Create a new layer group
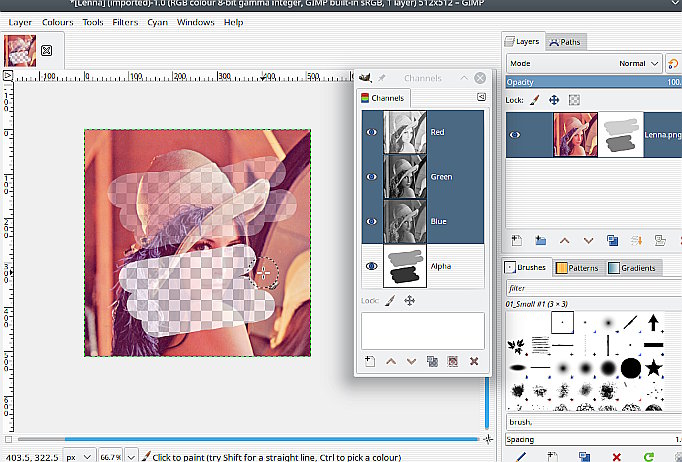 [x=540, y=240]
